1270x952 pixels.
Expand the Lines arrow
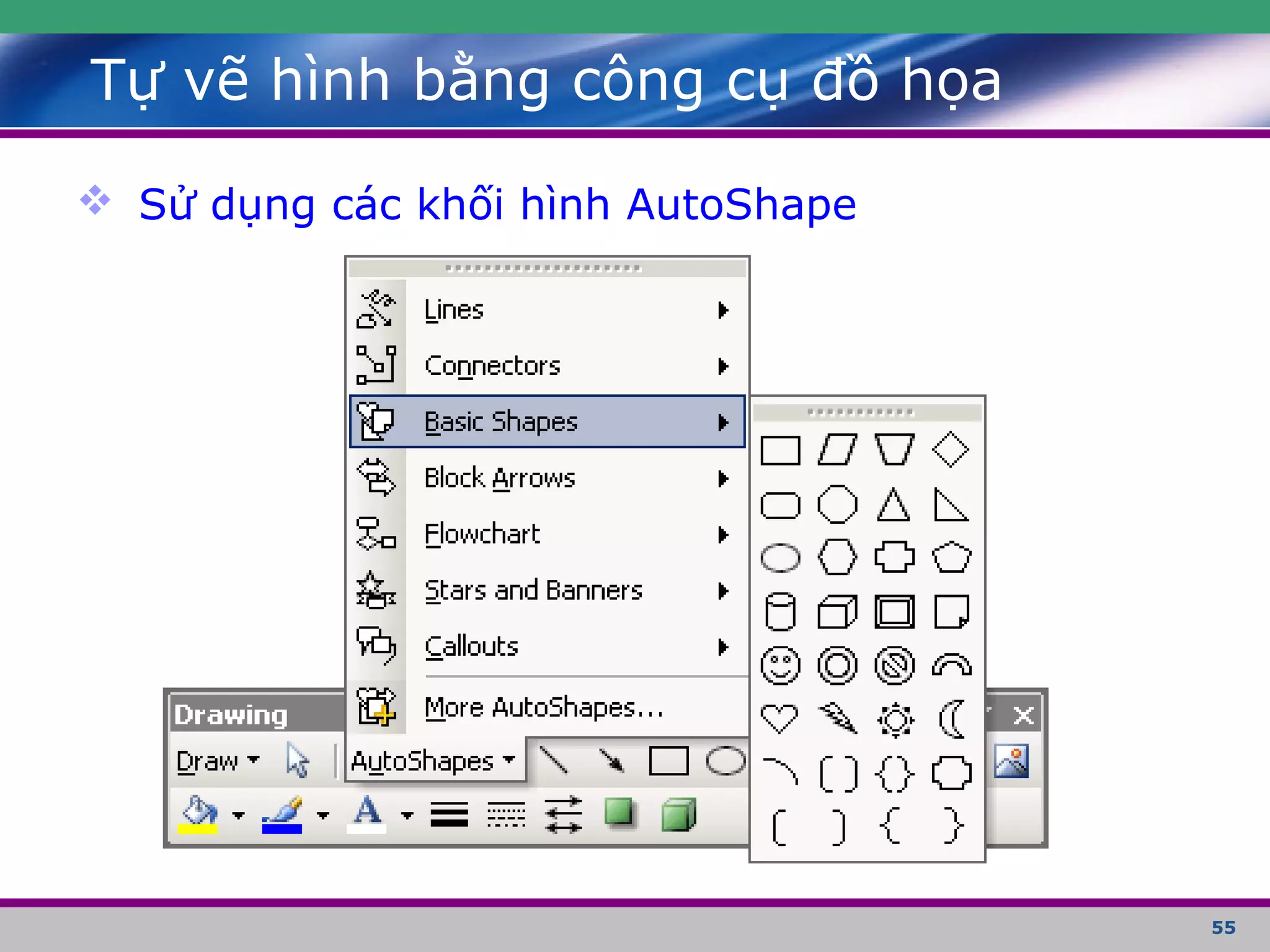coord(723,310)
